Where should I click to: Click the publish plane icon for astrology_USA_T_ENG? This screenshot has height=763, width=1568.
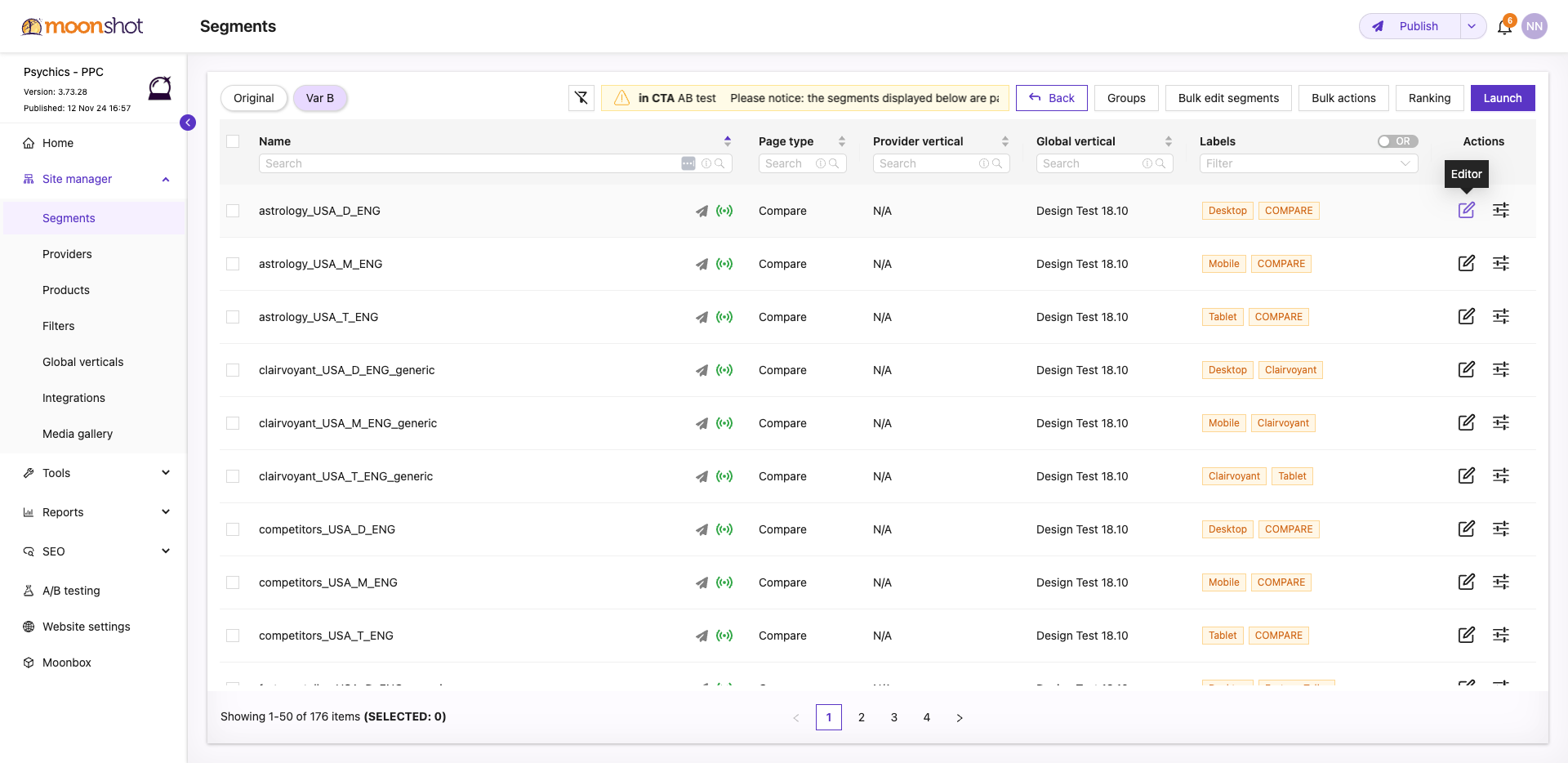[702, 317]
